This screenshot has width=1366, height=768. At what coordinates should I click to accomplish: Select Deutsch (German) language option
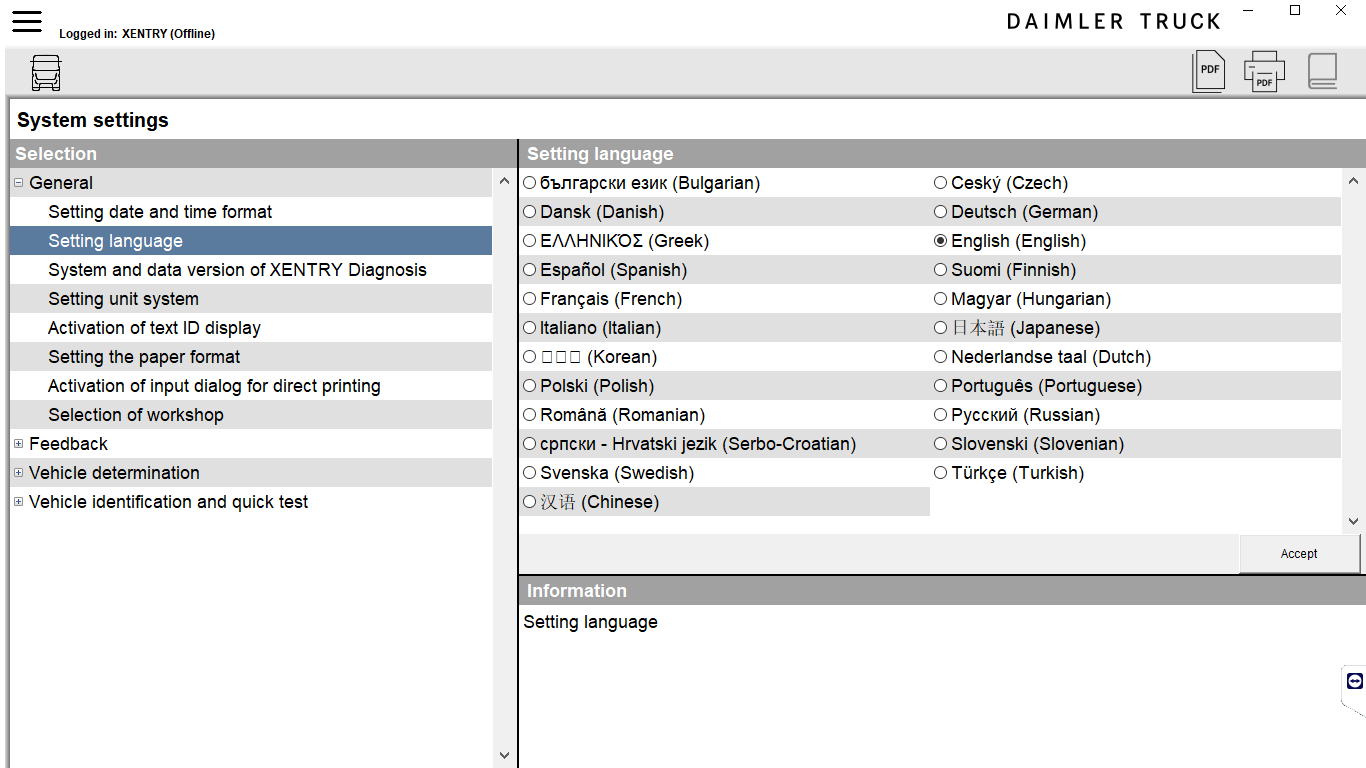click(941, 212)
